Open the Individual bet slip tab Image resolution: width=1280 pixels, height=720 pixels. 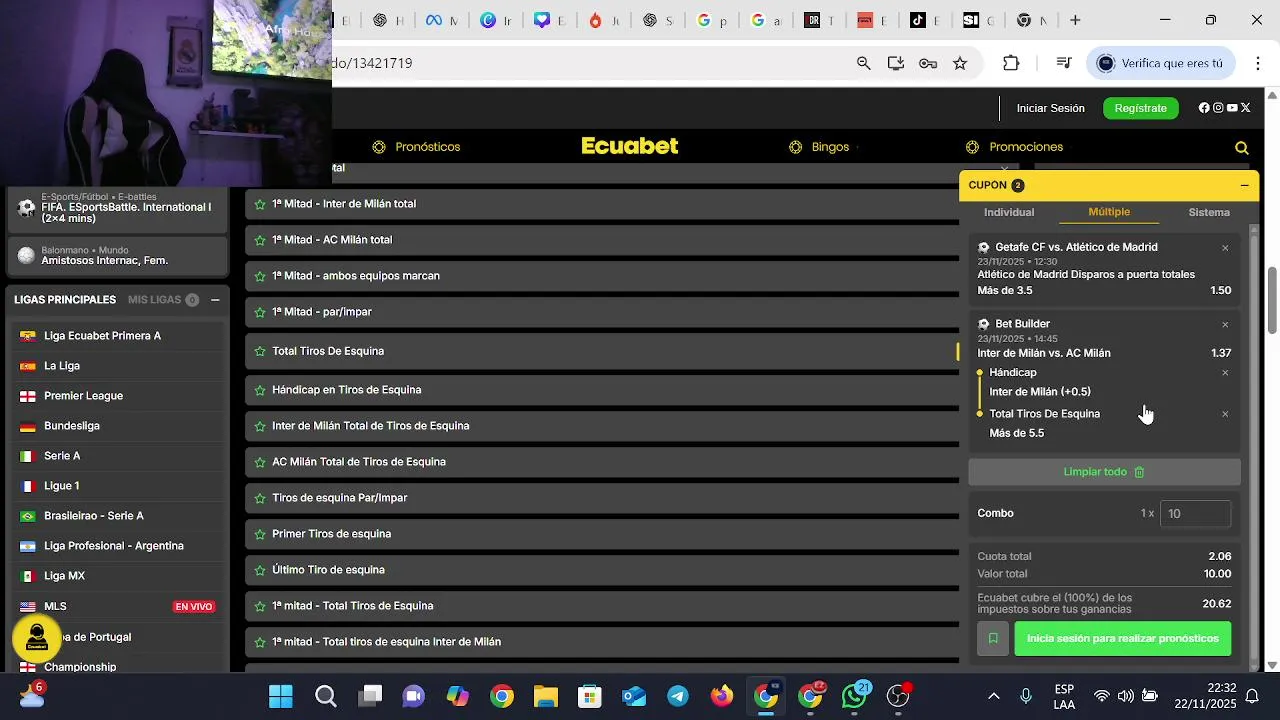[x=1009, y=212]
